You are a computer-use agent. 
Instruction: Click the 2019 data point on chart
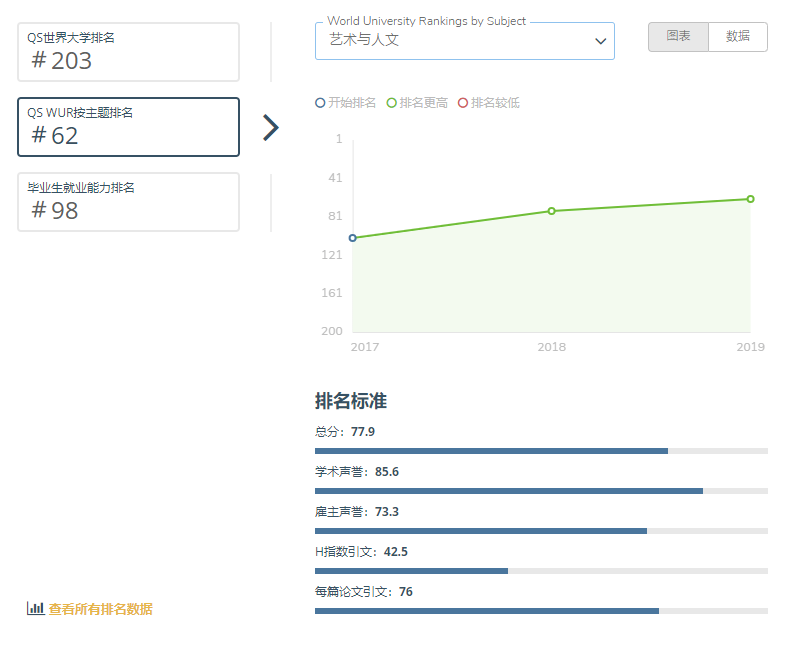pos(750,199)
